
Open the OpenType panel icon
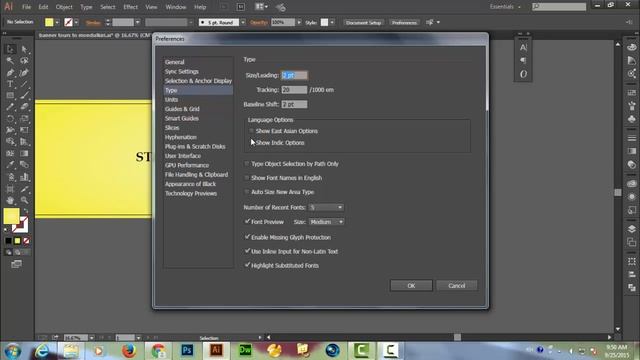coord(523,74)
